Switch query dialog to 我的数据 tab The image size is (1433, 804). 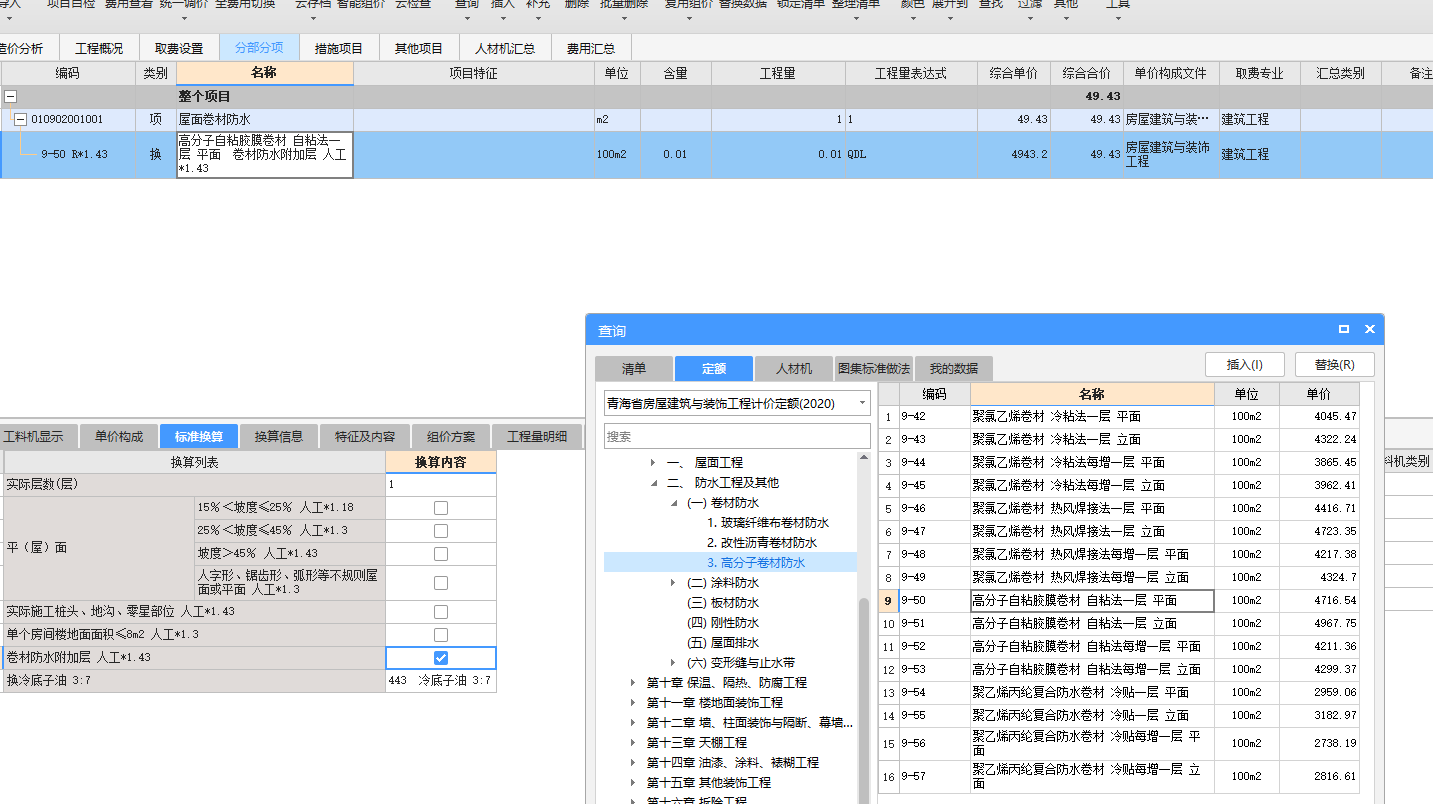tap(954, 369)
